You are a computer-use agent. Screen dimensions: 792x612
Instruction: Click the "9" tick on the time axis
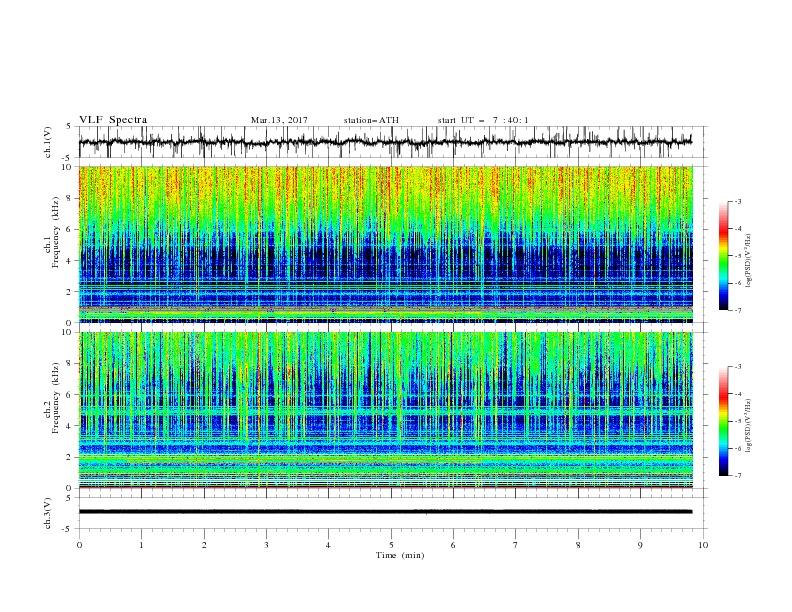tap(640, 545)
